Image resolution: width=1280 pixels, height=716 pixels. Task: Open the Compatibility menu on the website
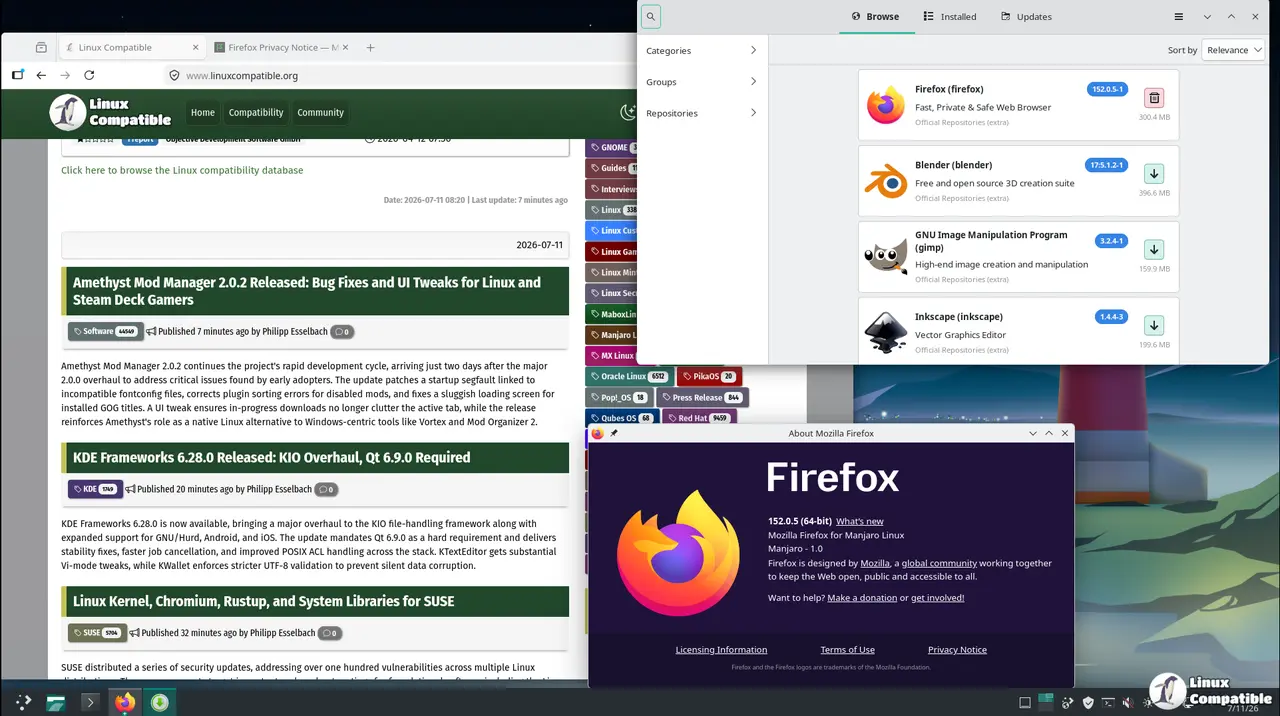tap(256, 113)
